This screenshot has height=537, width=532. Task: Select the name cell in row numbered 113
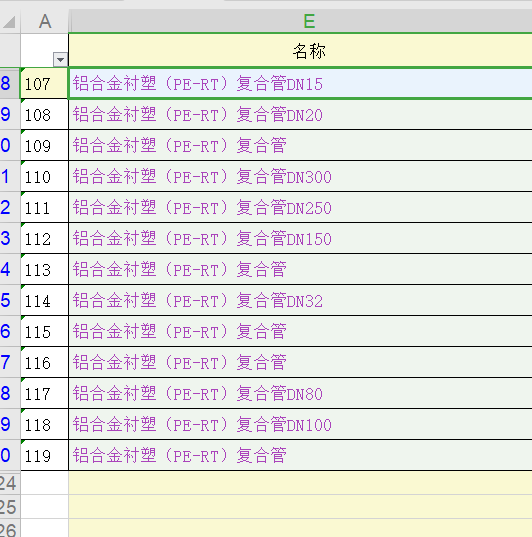pos(300,269)
